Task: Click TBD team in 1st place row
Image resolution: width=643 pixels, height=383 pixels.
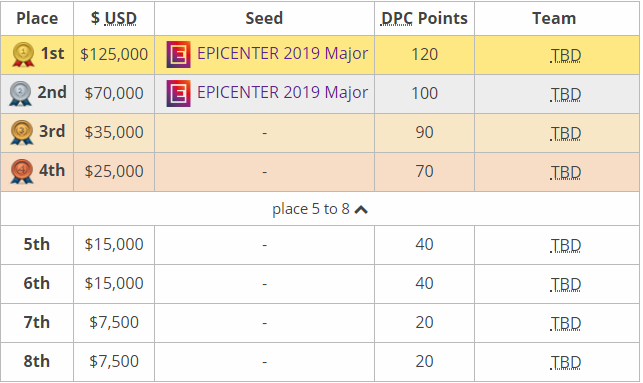Action: pyautogui.click(x=565, y=55)
